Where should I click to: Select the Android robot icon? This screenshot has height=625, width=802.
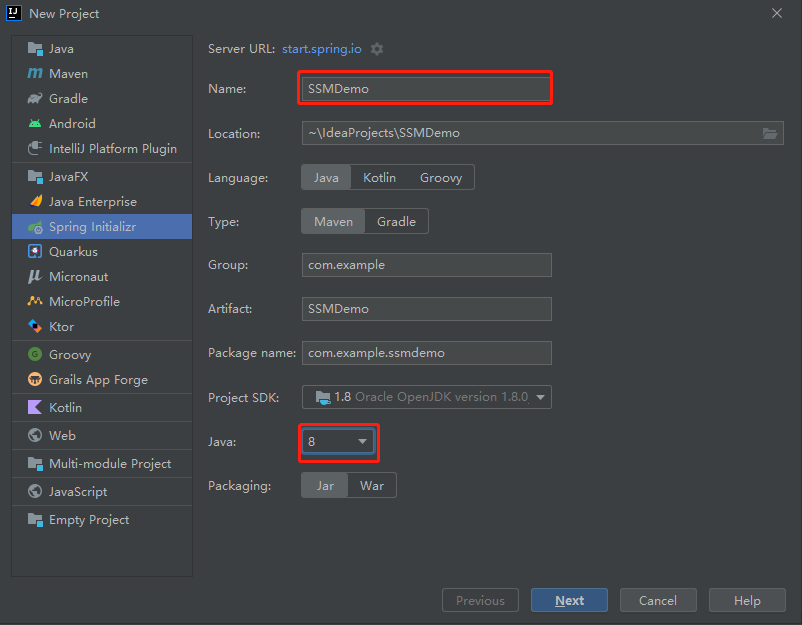click(x=35, y=123)
